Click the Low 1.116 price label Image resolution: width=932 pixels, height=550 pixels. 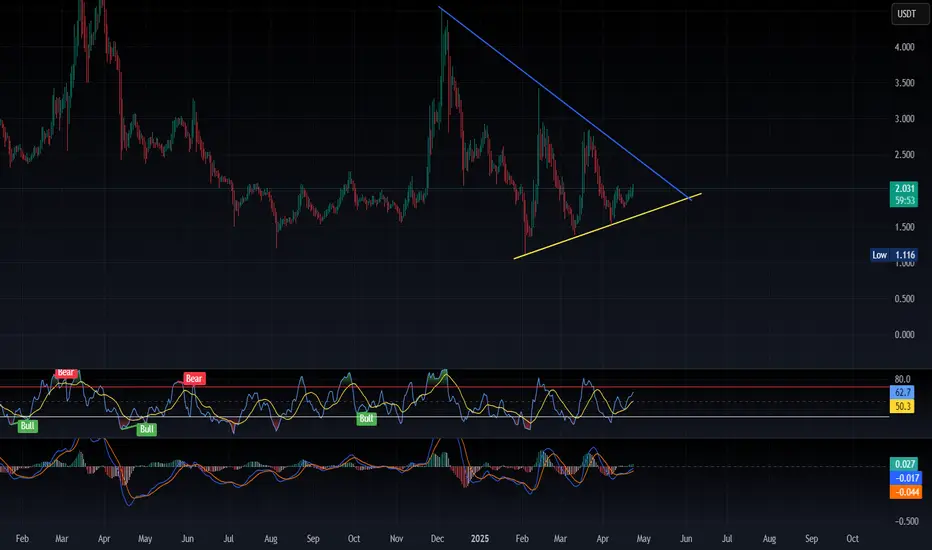click(893, 255)
